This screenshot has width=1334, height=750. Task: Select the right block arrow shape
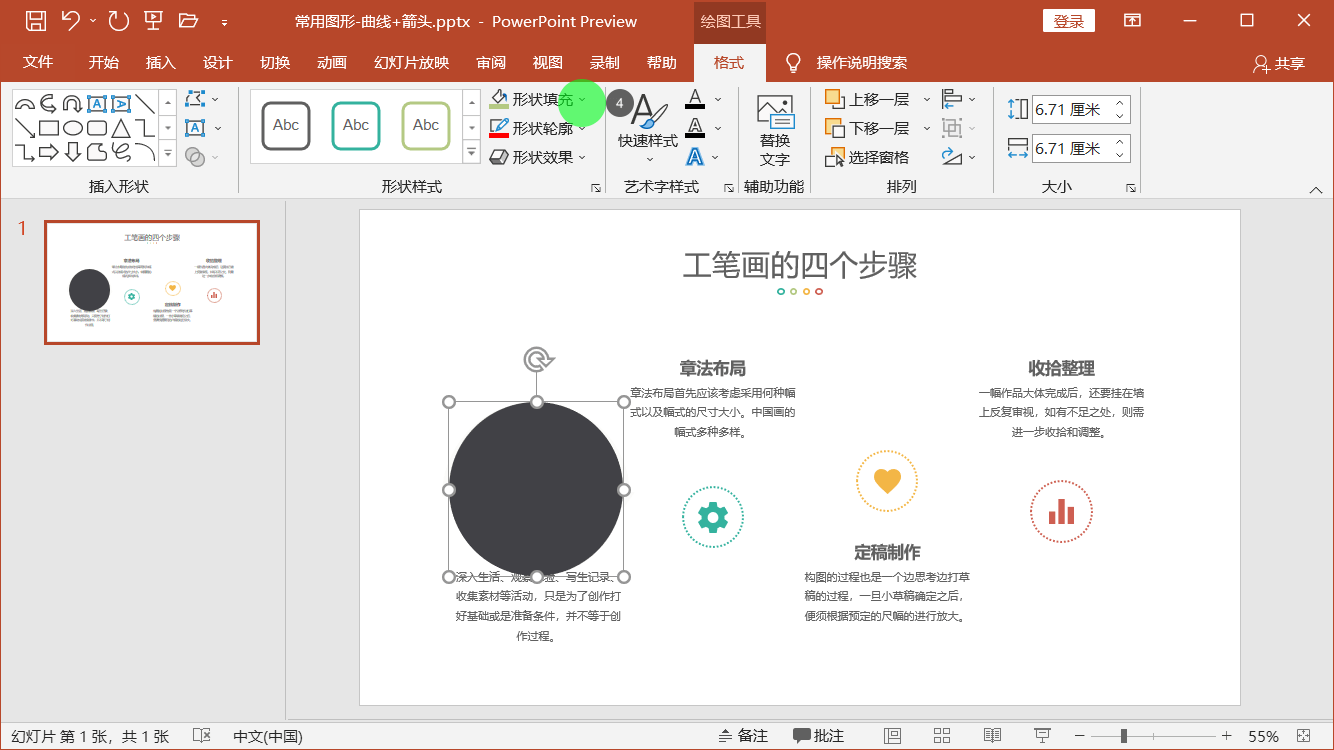pos(49,152)
